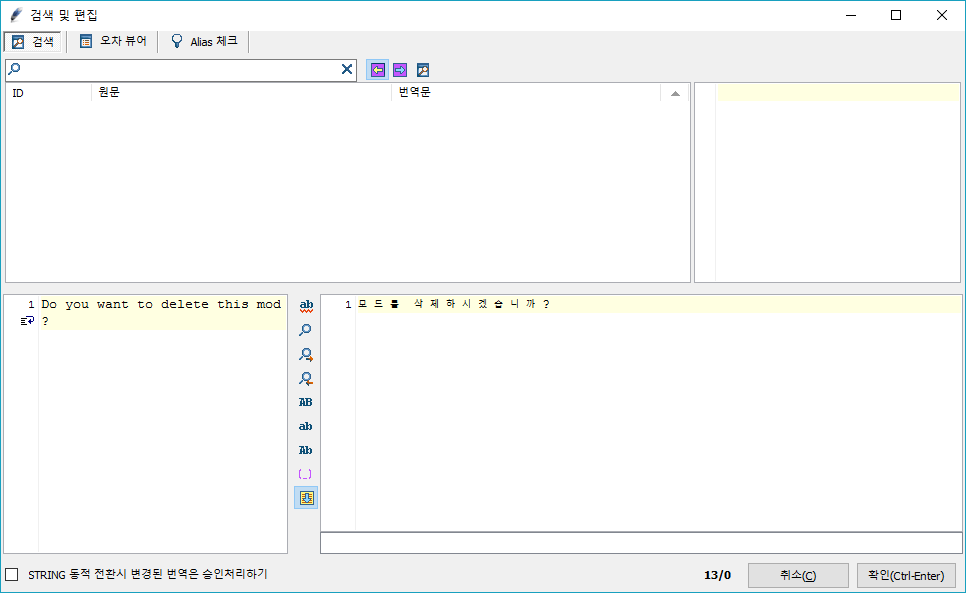Click the purple brackets icon

(x=306, y=473)
